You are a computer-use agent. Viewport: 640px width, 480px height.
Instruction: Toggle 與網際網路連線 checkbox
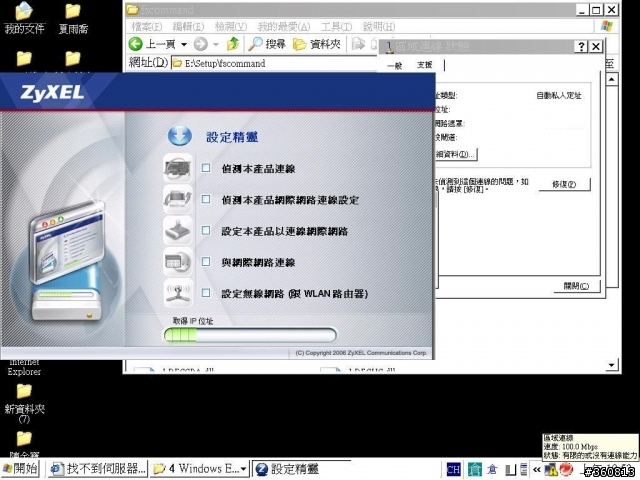[206, 262]
